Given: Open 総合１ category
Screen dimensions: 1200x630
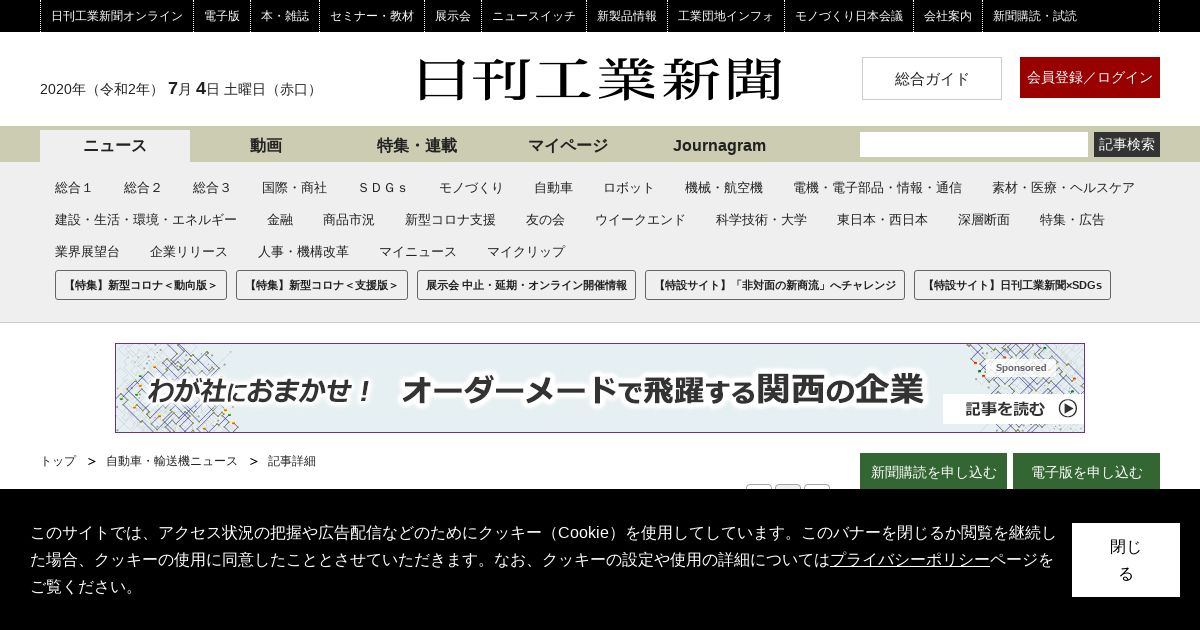Looking at the screenshot, I should click(74, 188).
